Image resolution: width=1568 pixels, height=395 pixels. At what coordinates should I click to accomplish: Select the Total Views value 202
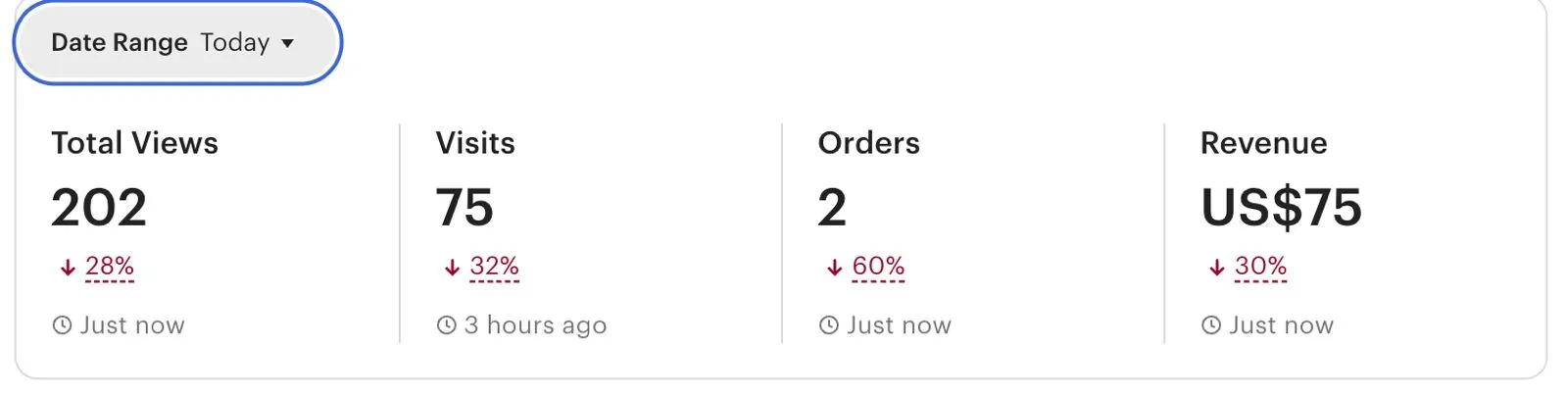click(99, 208)
